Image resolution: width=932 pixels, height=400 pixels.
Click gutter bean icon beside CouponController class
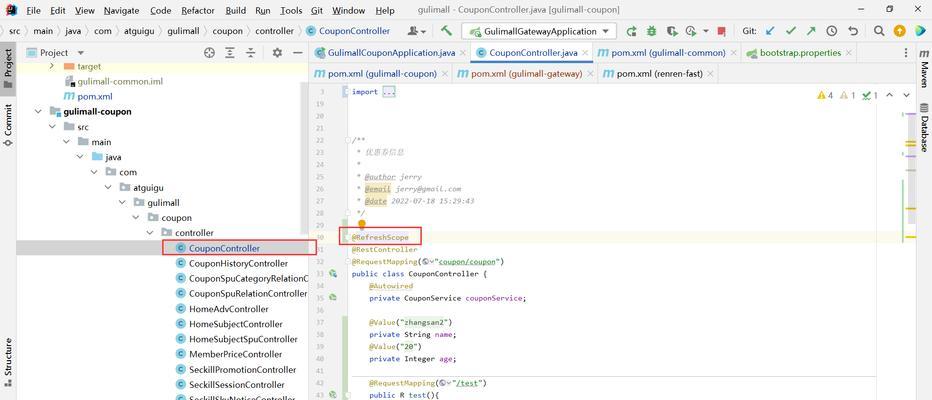333,274
